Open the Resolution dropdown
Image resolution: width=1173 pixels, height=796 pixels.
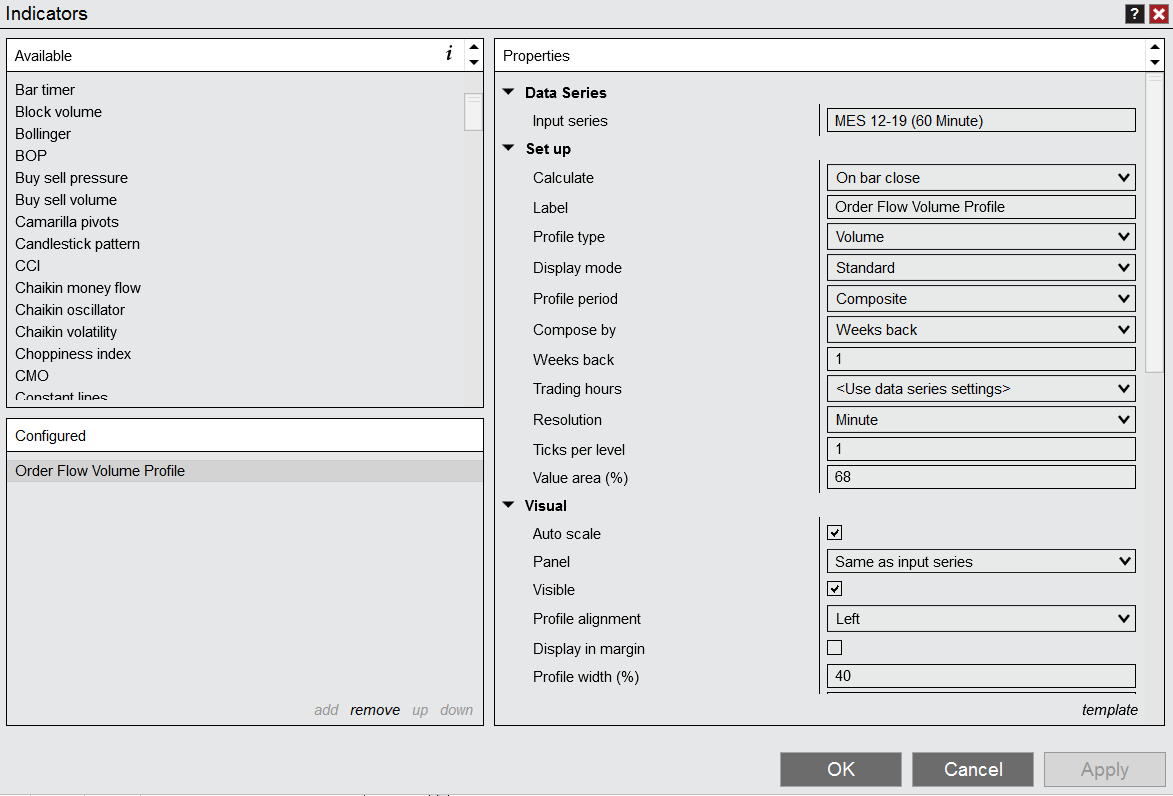(x=981, y=420)
